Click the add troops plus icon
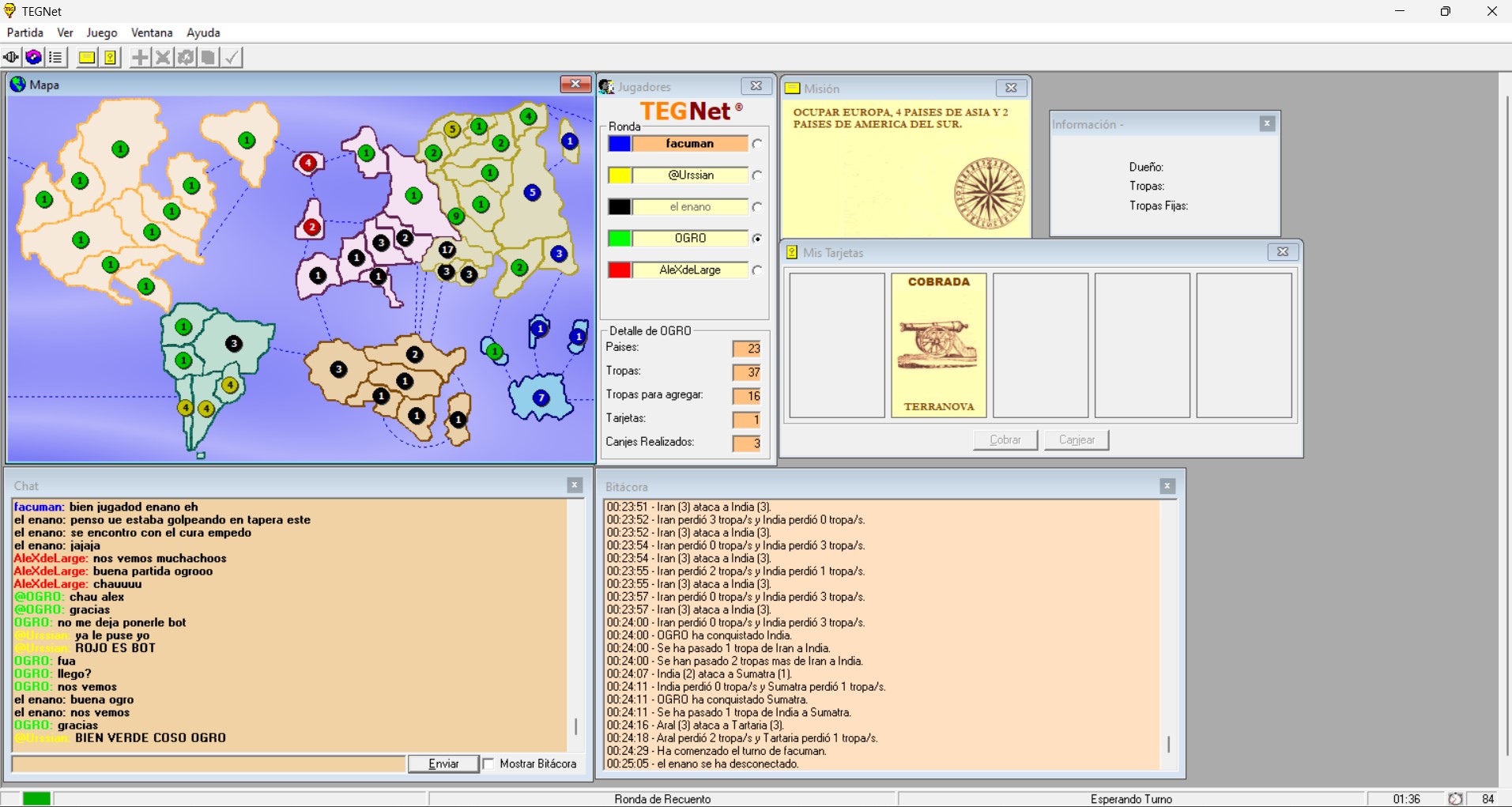The image size is (1512, 807). click(140, 57)
